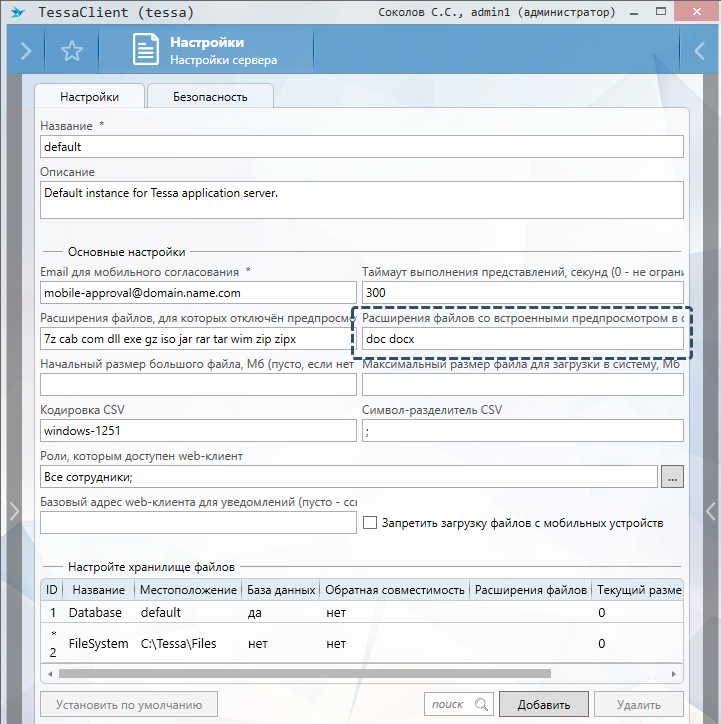Expand the right panel header arrow

(x=700, y=51)
